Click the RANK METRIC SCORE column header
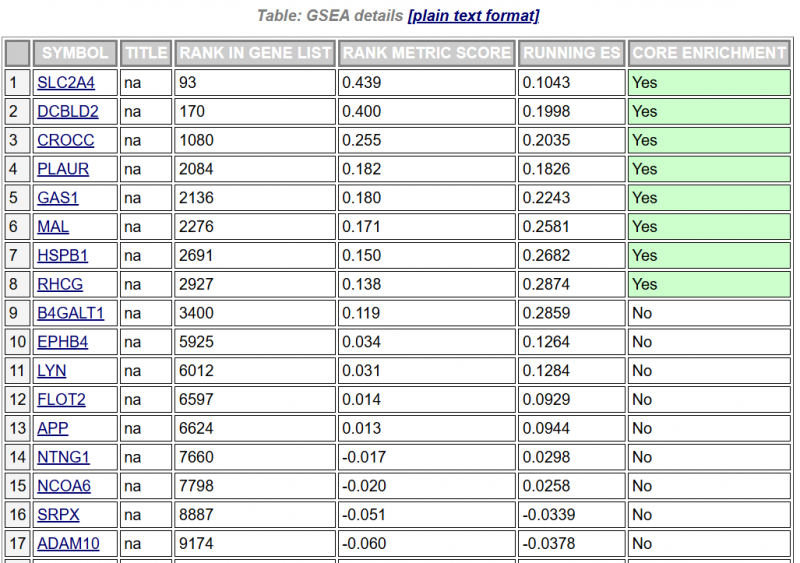 coord(427,53)
